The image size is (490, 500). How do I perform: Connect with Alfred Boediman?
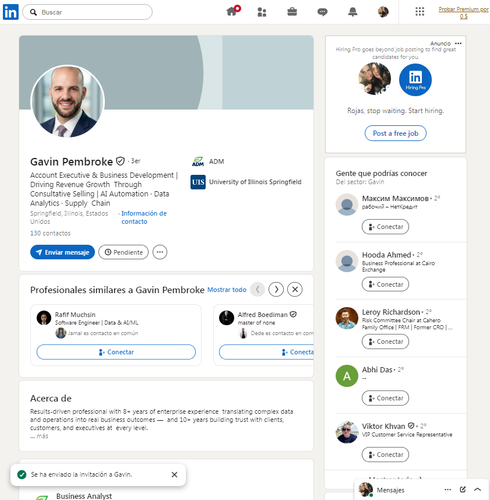click(266, 352)
